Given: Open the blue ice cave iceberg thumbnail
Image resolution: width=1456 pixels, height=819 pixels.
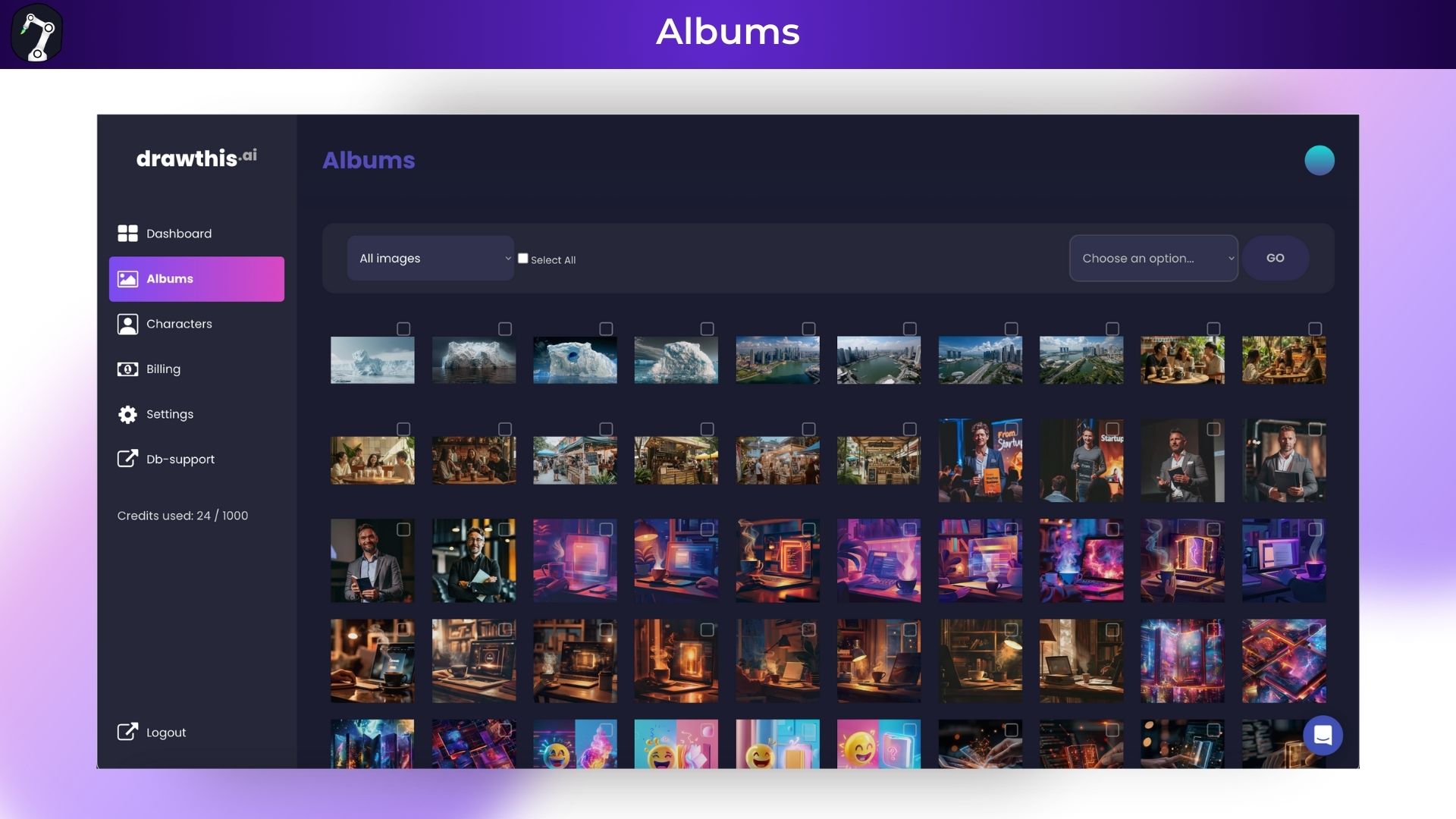Looking at the screenshot, I should (575, 360).
